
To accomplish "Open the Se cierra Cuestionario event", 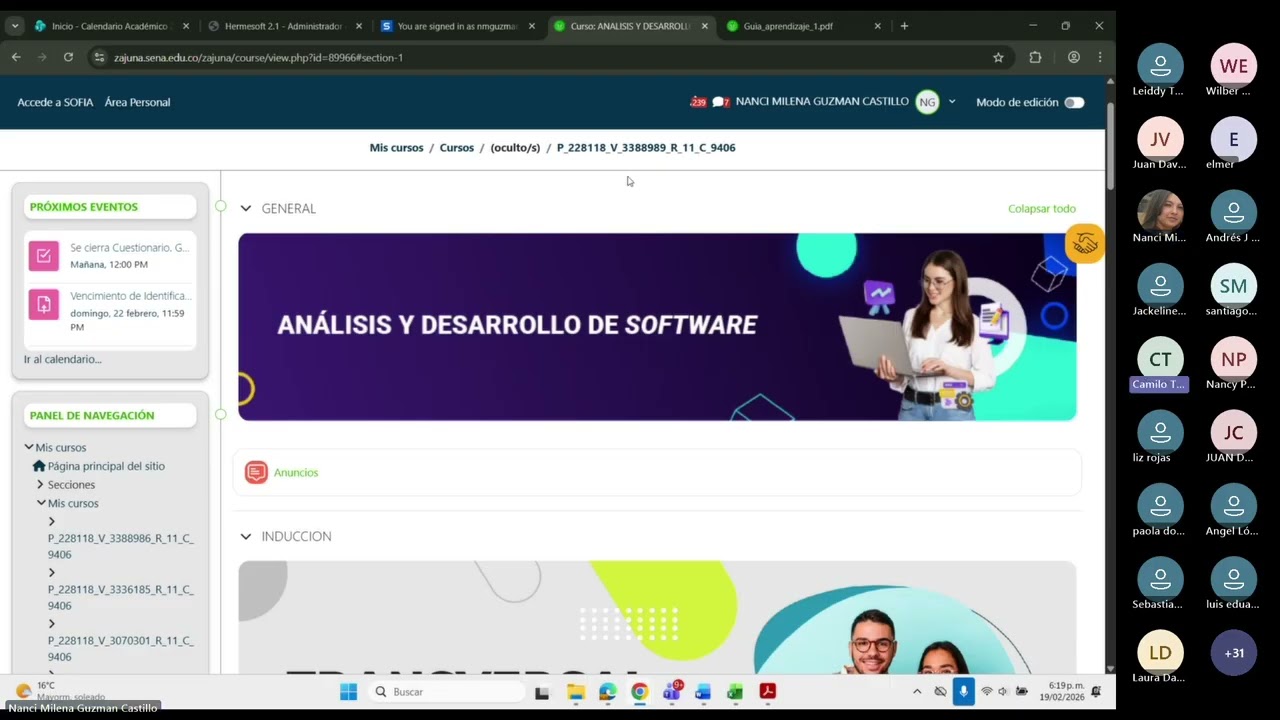I will pyautogui.click(x=129, y=247).
